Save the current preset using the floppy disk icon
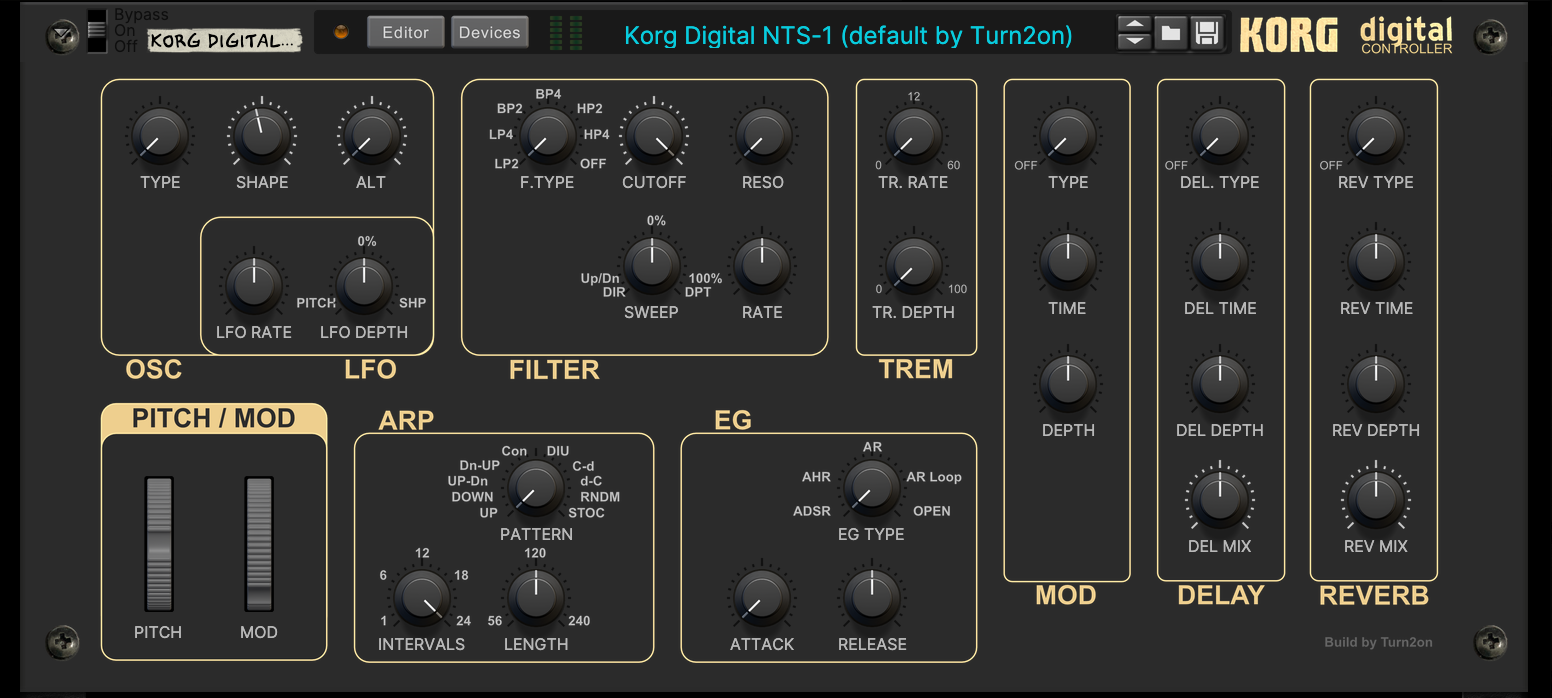This screenshot has height=698, width=1552. point(1206,33)
